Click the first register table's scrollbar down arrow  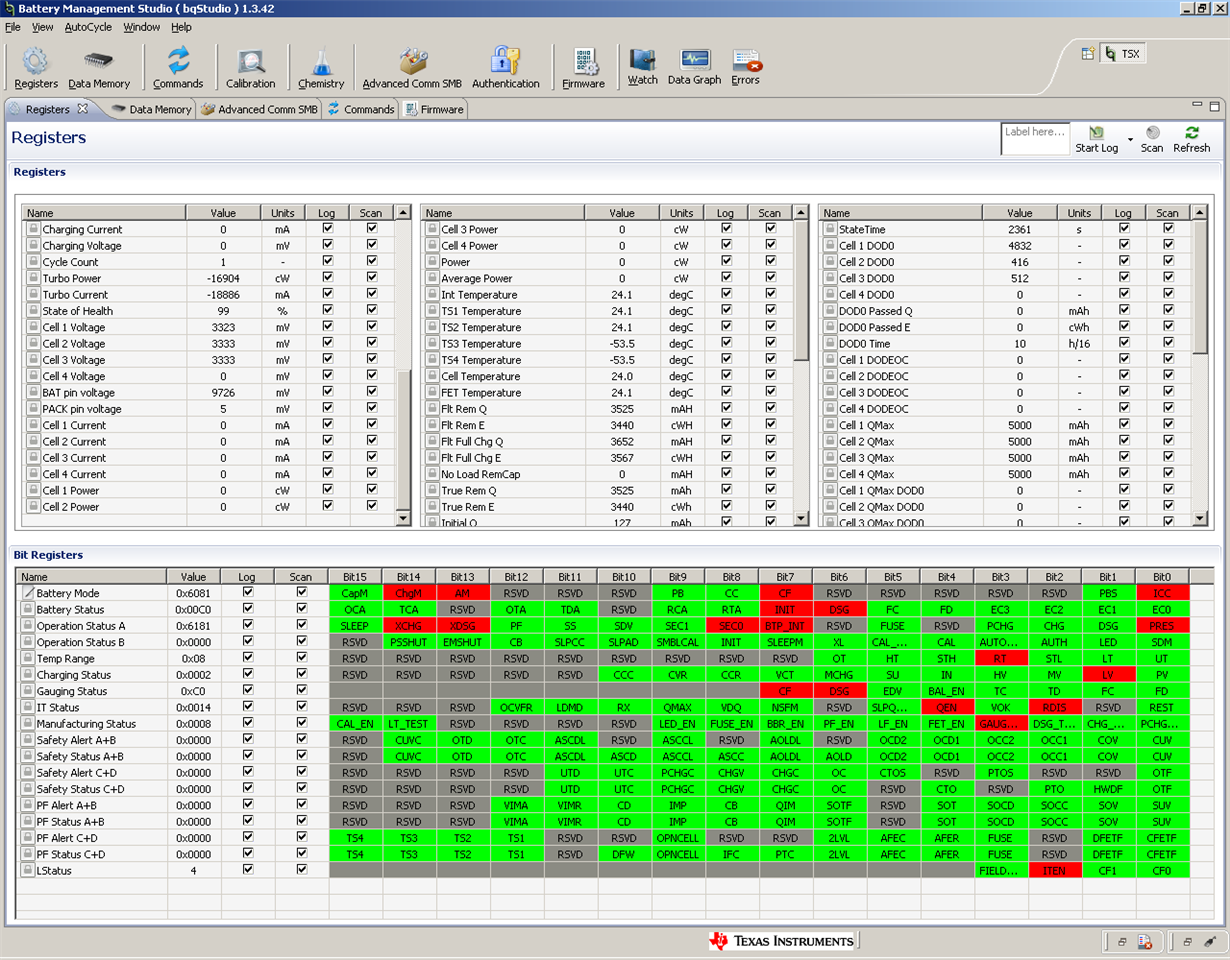coord(403,518)
